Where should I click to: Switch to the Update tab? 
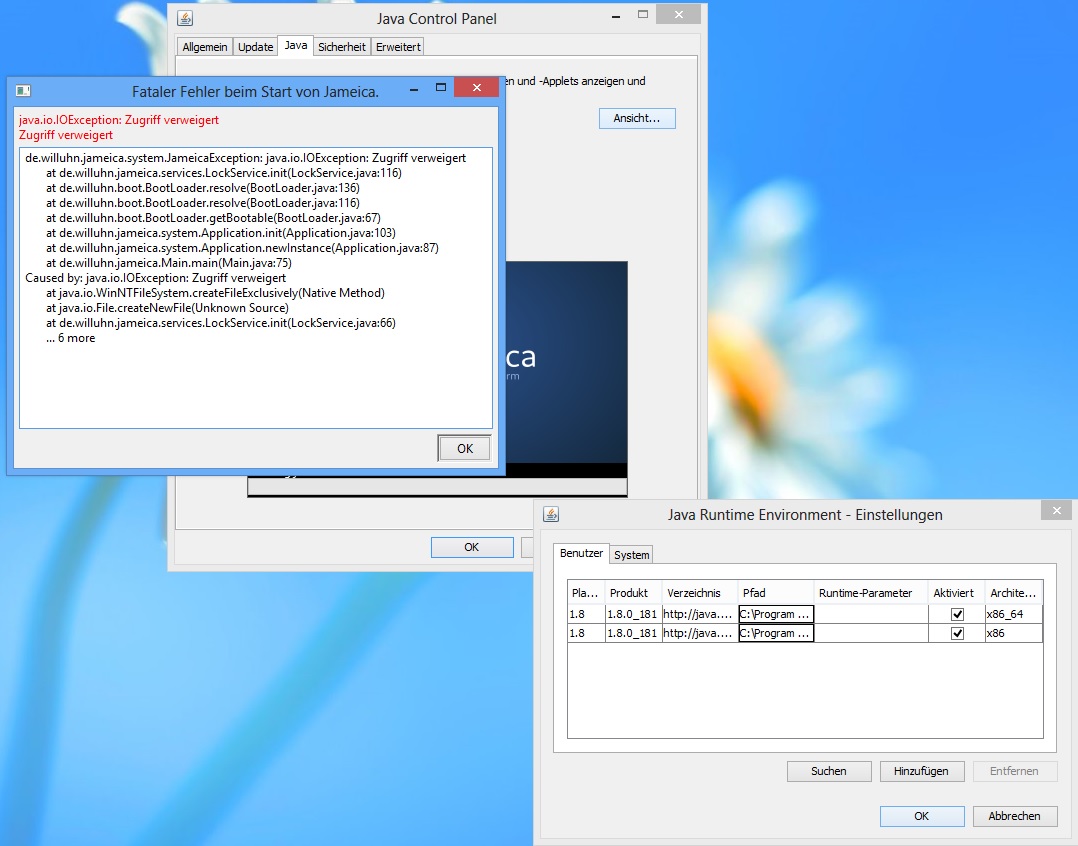click(255, 47)
